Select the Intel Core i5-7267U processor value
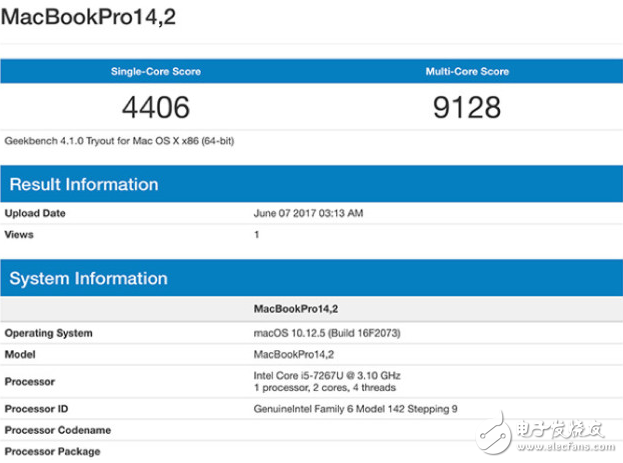 click(x=327, y=375)
